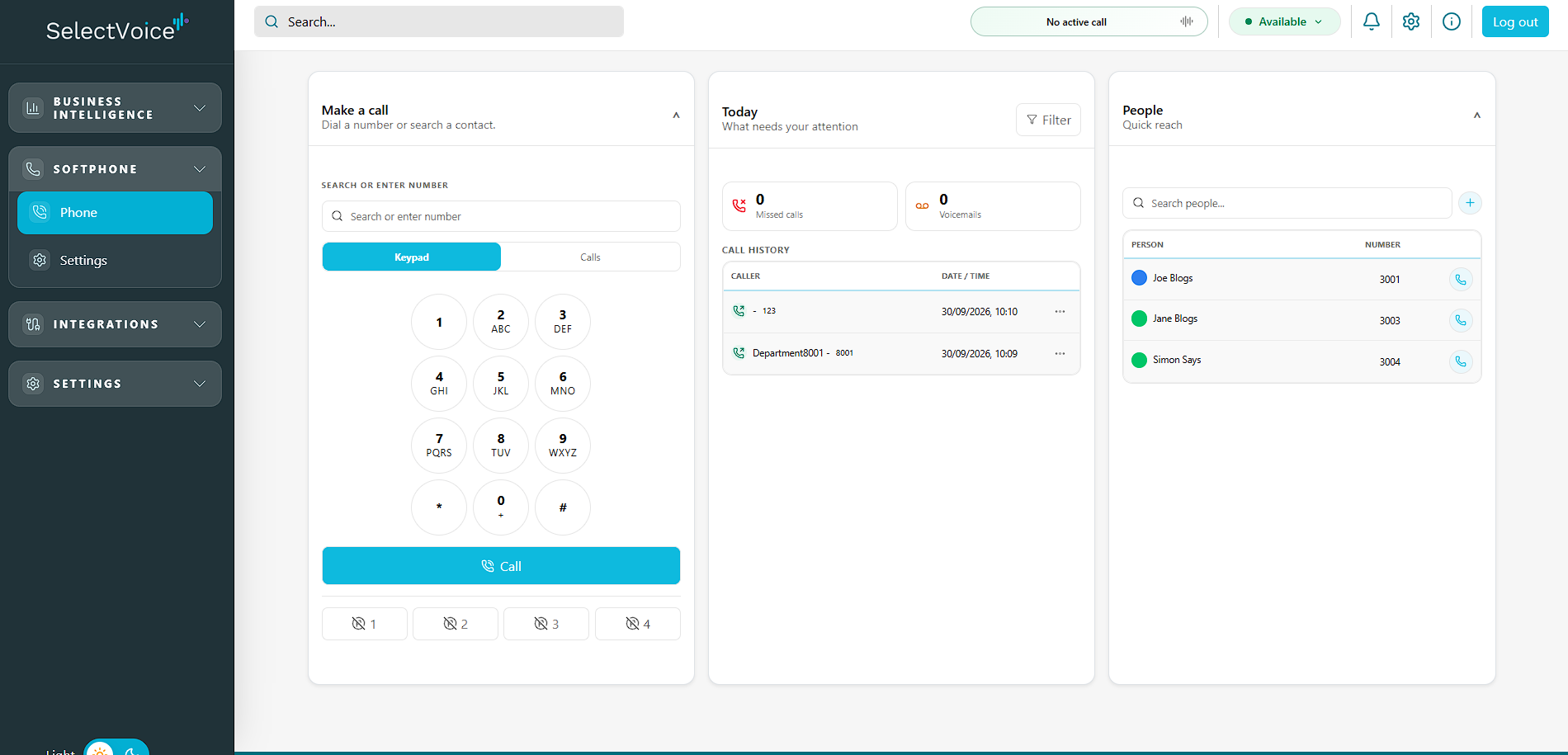Expand the Business Intelligence menu
The height and width of the screenshot is (755, 1568).
click(x=115, y=108)
